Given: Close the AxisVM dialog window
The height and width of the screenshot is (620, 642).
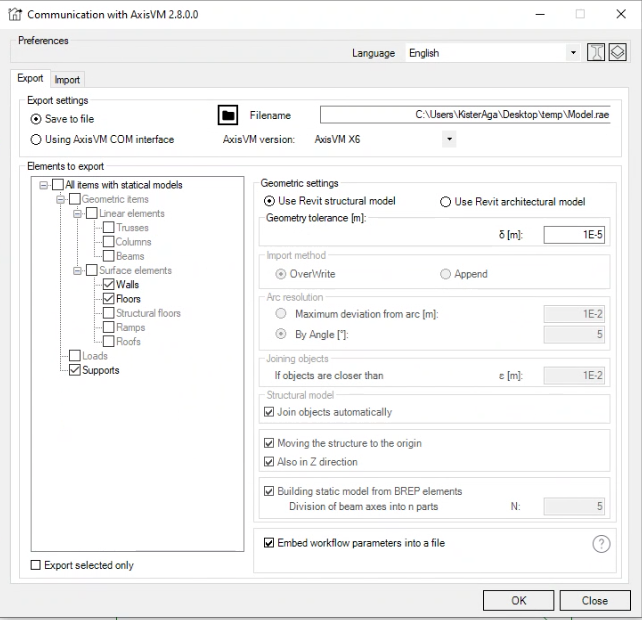Looking at the screenshot, I should pyautogui.click(x=621, y=14).
